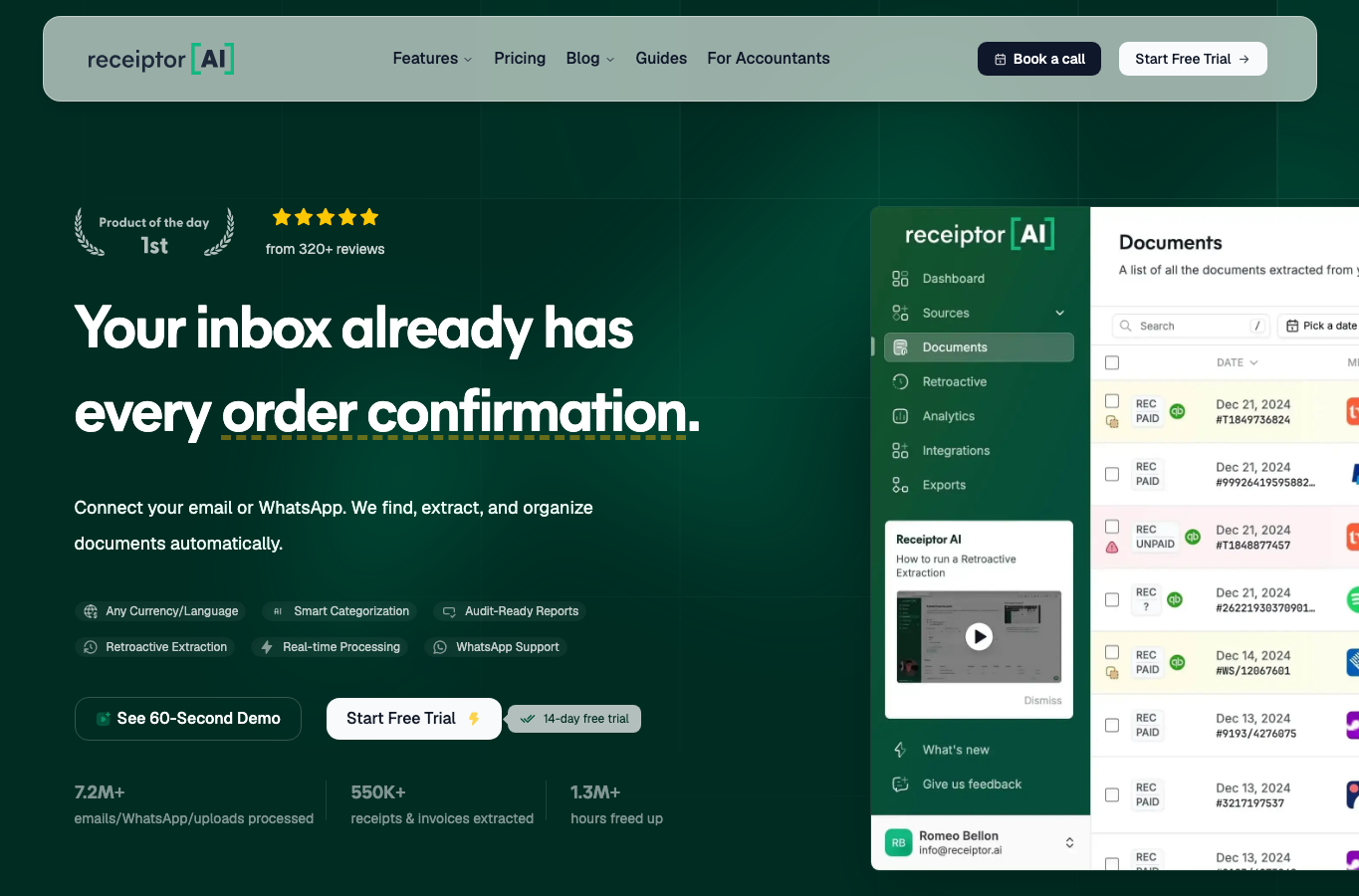
Task: Click the calendar icon in Book a call
Action: 1000,60
